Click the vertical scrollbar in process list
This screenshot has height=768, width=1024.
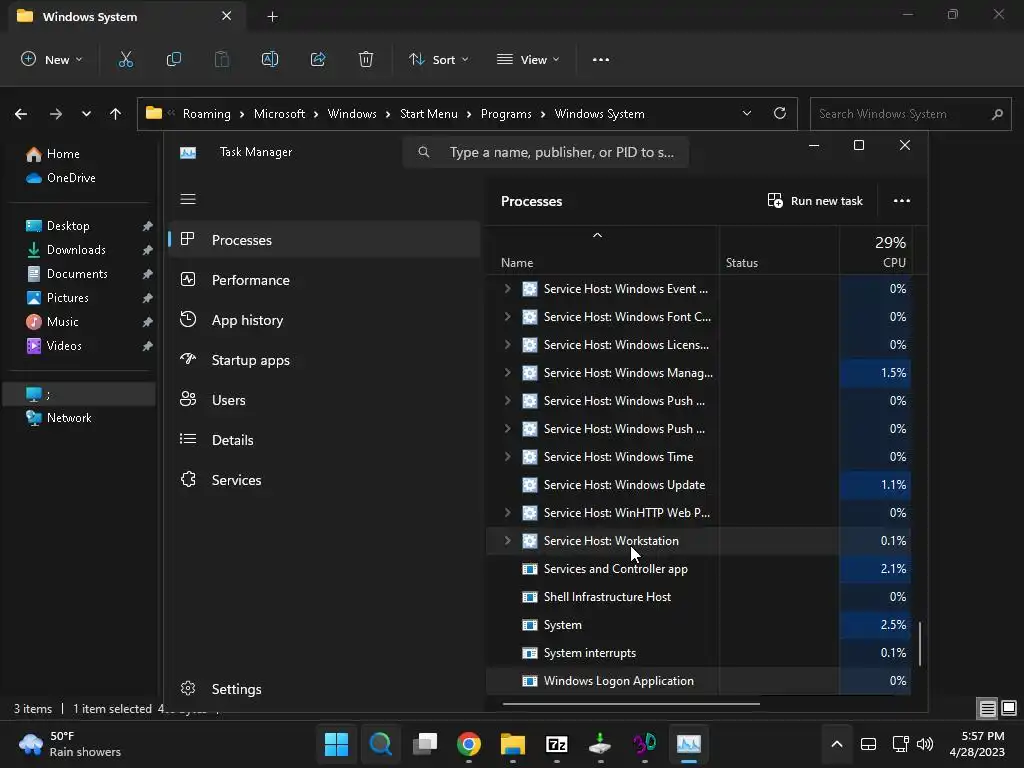point(920,643)
